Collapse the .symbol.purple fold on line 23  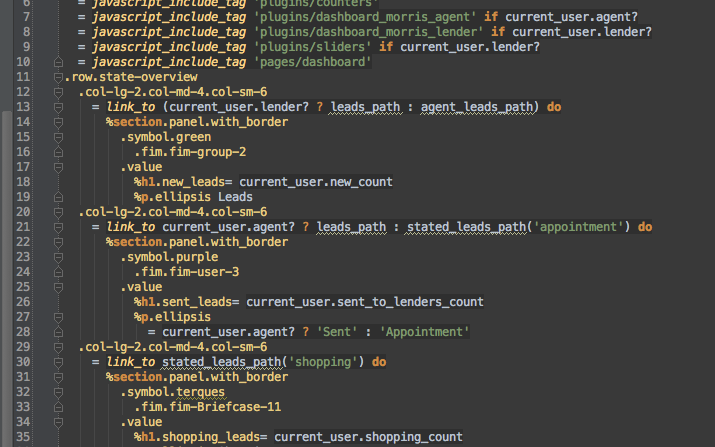(x=58, y=258)
